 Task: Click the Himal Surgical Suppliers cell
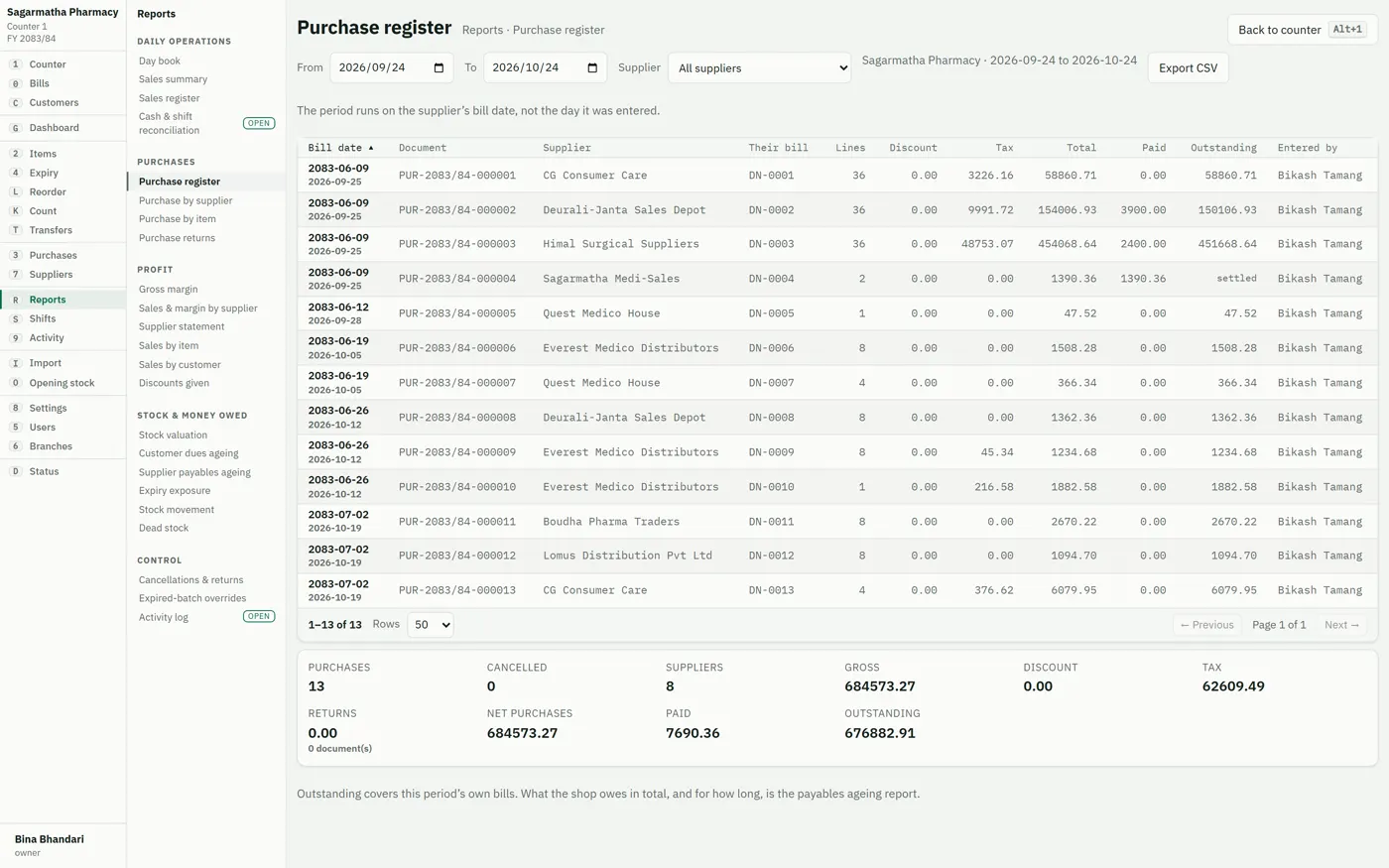click(621, 244)
